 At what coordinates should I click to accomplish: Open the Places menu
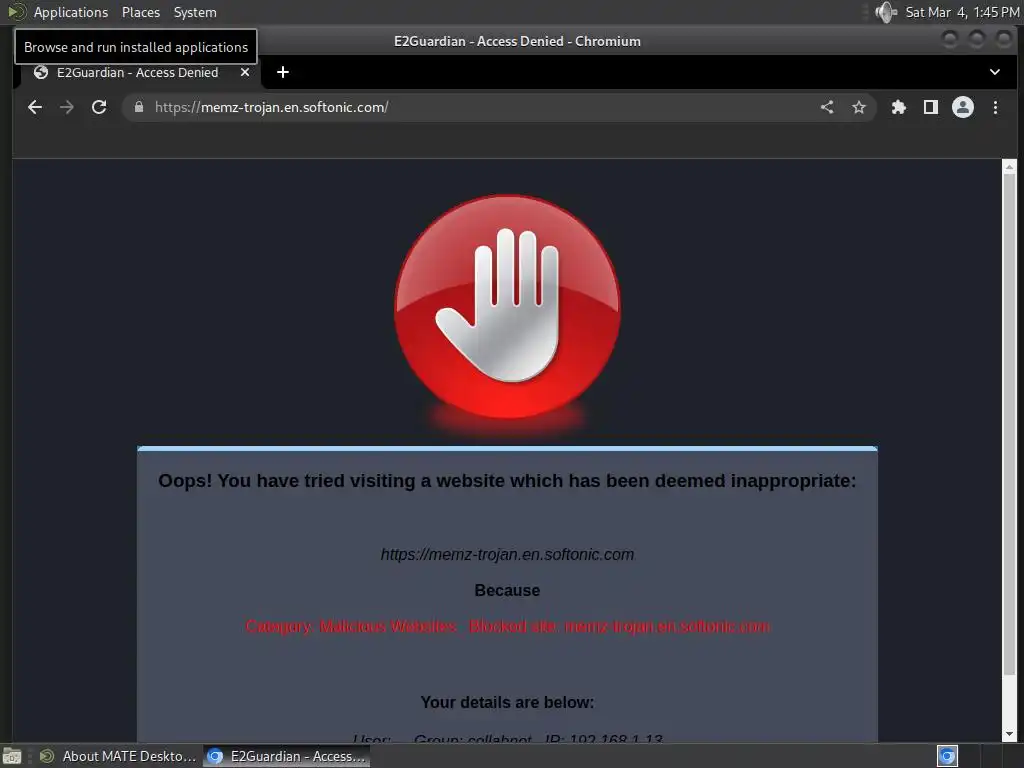tap(141, 12)
